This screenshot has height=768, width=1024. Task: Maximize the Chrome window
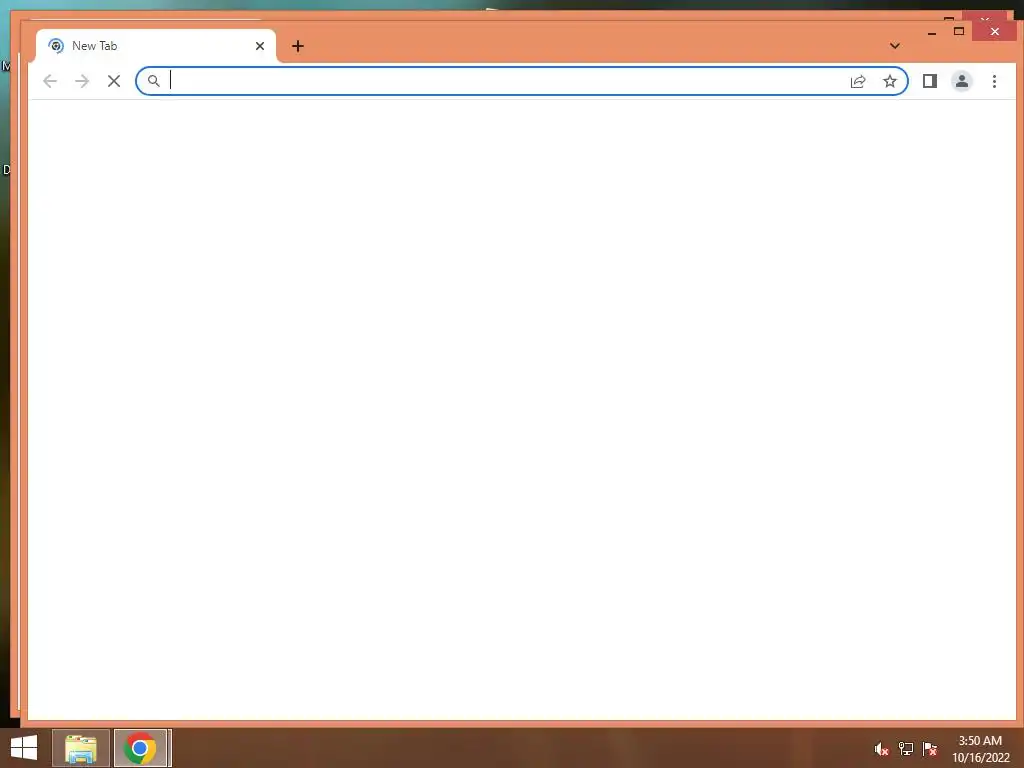[x=959, y=31]
